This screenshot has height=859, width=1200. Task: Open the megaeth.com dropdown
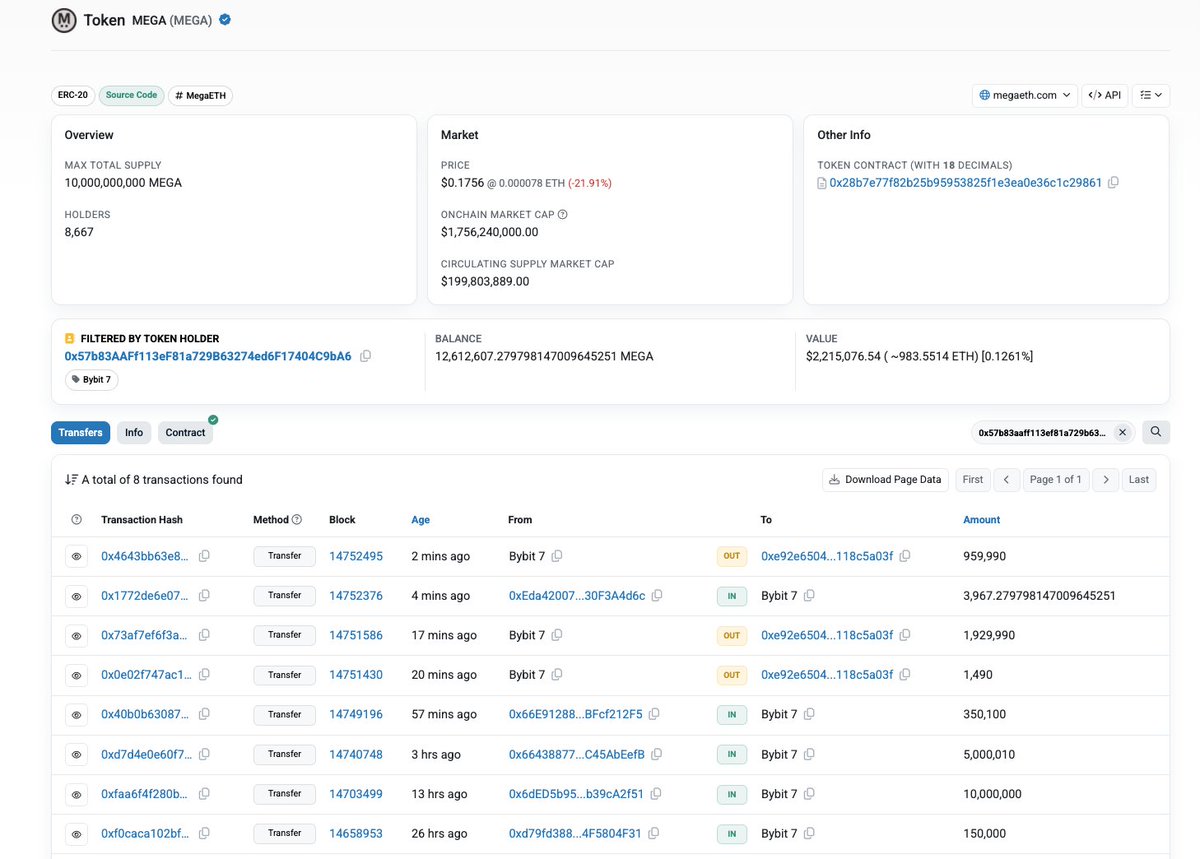tap(1025, 95)
